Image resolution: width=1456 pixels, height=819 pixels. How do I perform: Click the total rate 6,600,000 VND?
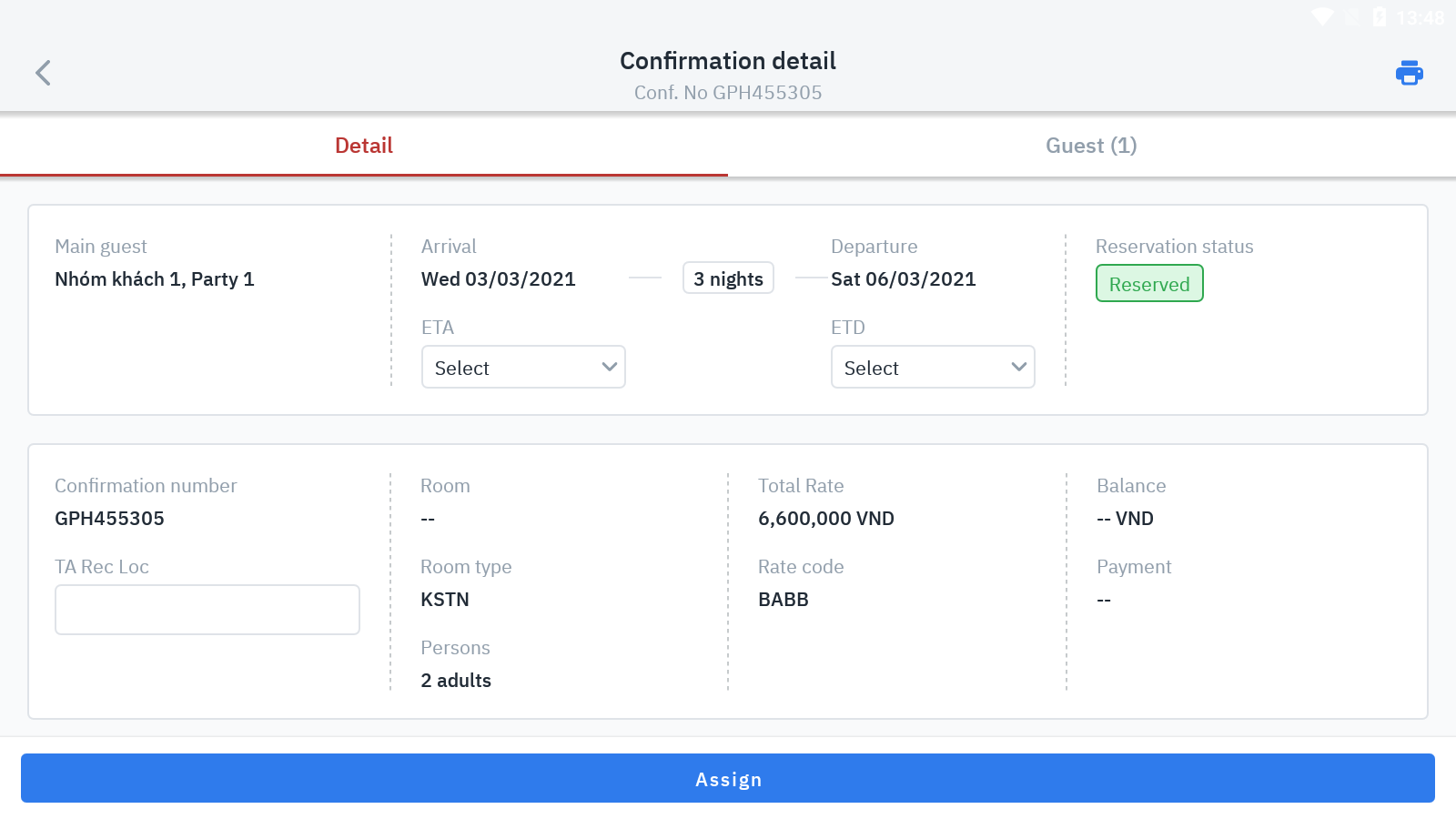click(826, 519)
